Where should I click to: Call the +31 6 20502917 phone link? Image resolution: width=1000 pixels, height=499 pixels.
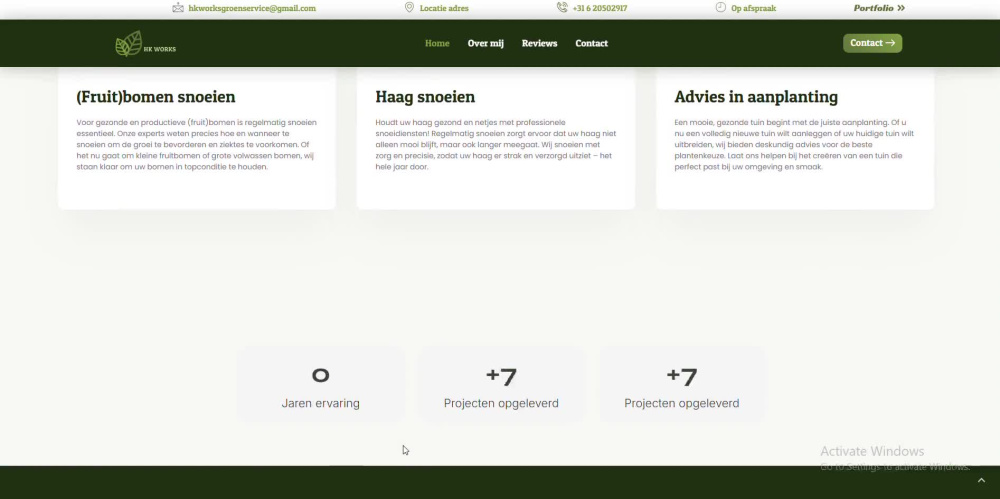point(599,8)
